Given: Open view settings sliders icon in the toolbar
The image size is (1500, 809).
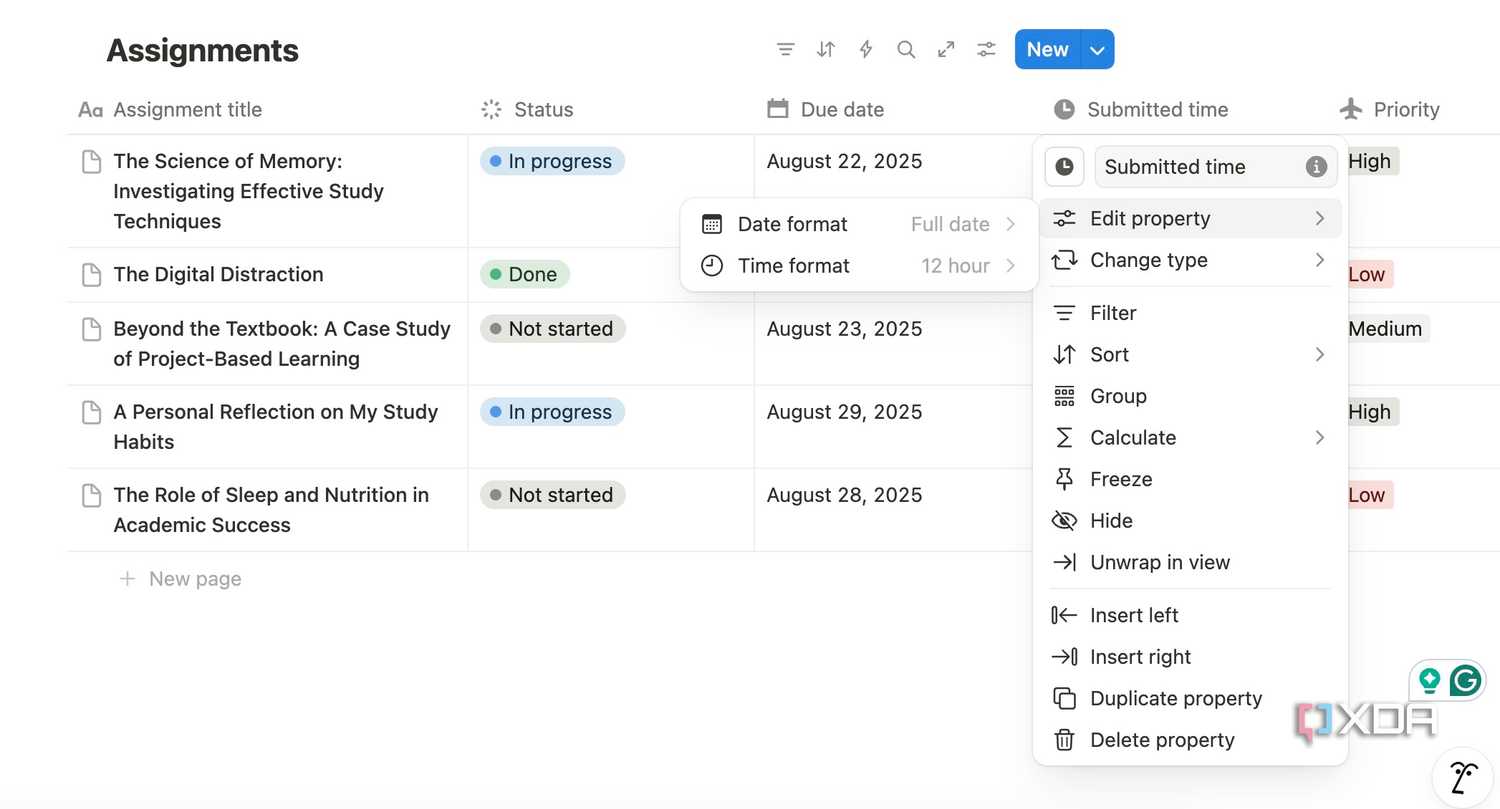Looking at the screenshot, I should tap(986, 49).
